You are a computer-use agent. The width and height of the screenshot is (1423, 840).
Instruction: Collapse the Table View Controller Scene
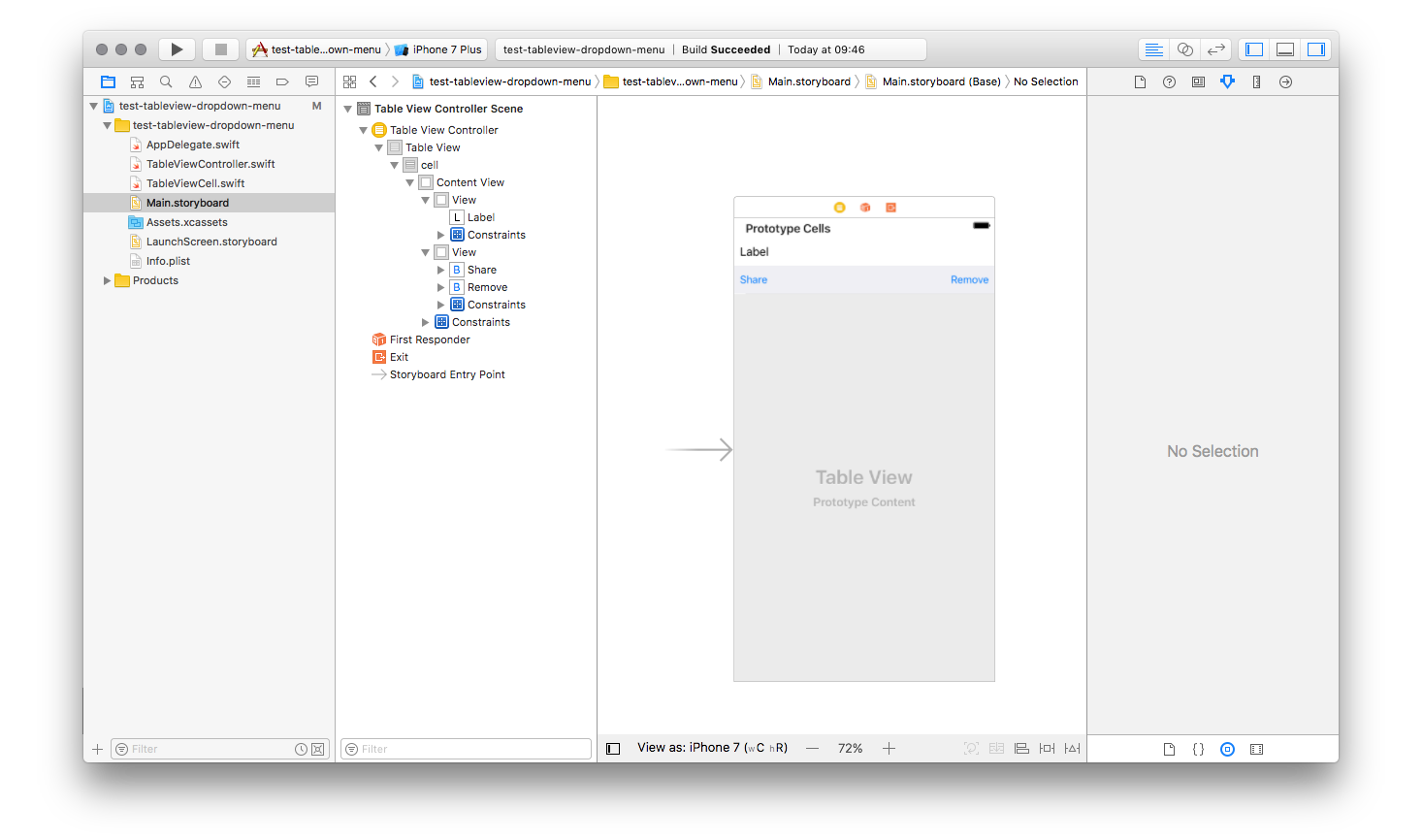click(x=348, y=110)
